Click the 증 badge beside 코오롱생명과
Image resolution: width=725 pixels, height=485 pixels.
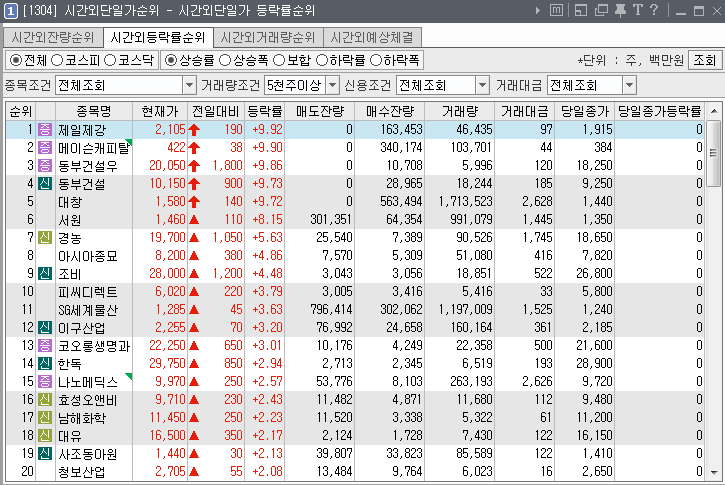44,346
